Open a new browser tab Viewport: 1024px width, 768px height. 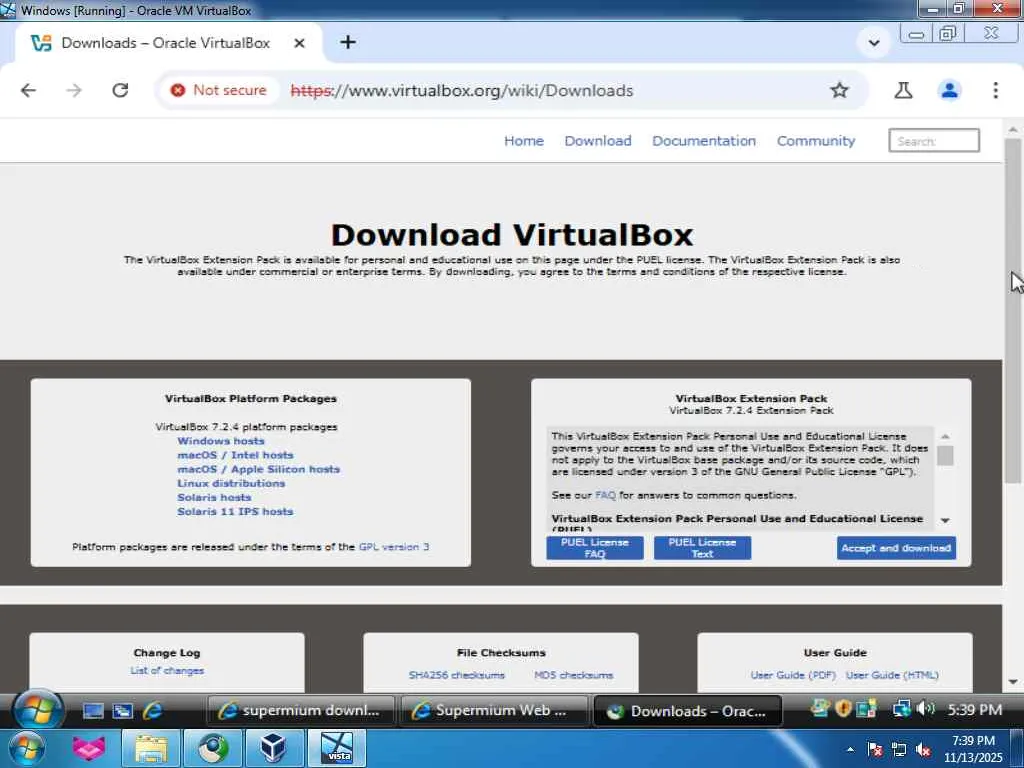[x=348, y=42]
